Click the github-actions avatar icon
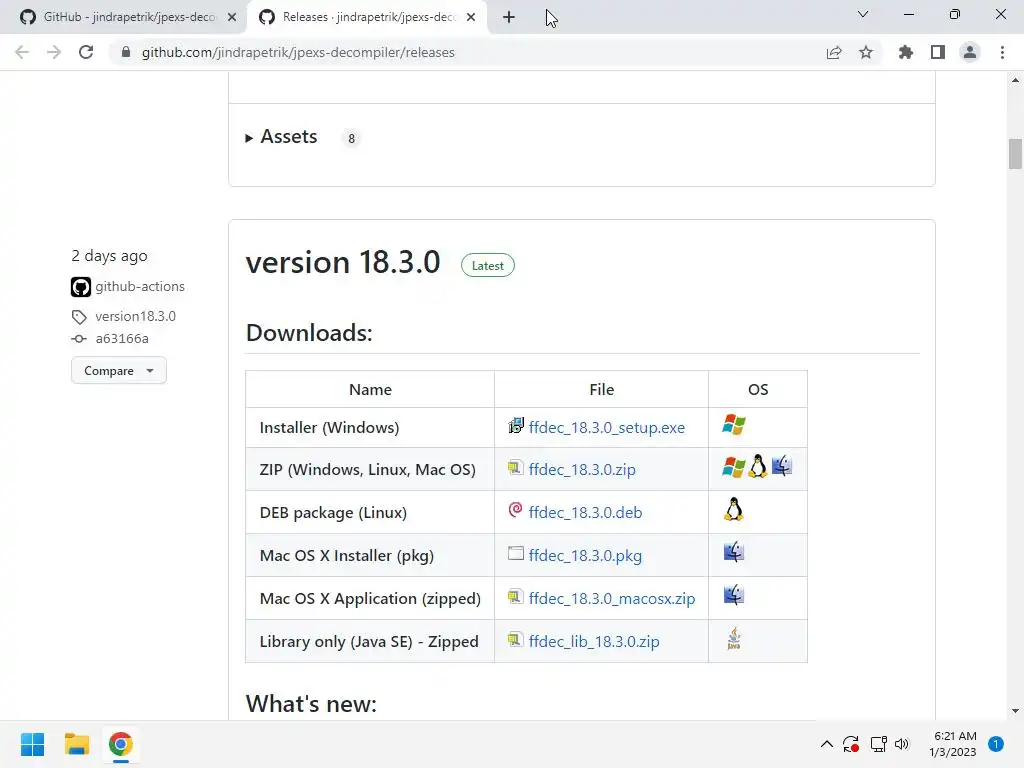This screenshot has width=1024, height=768. click(81, 287)
